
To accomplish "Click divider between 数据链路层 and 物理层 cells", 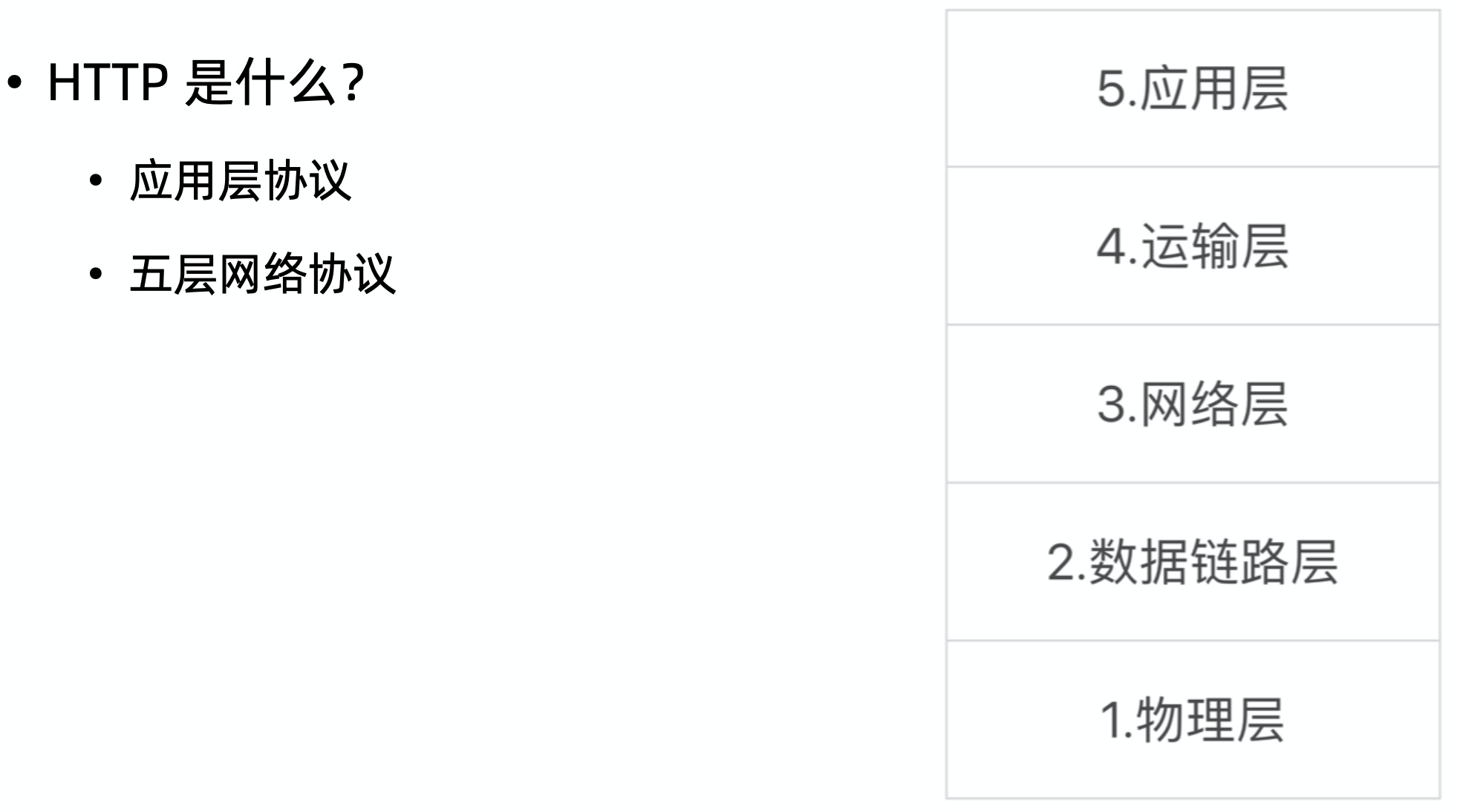I will [1193, 641].
